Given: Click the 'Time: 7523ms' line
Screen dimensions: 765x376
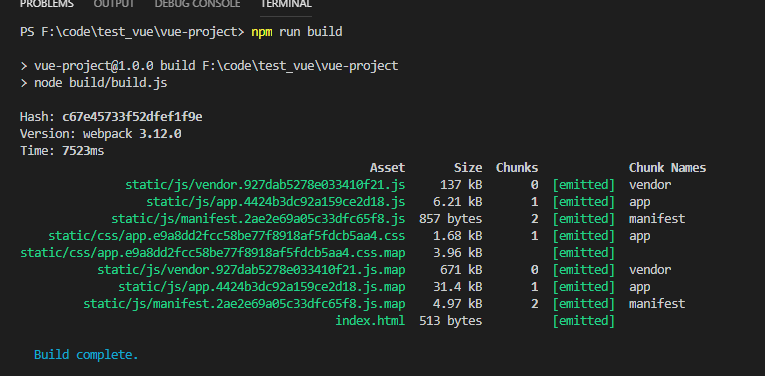Looking at the screenshot, I should tap(62, 151).
